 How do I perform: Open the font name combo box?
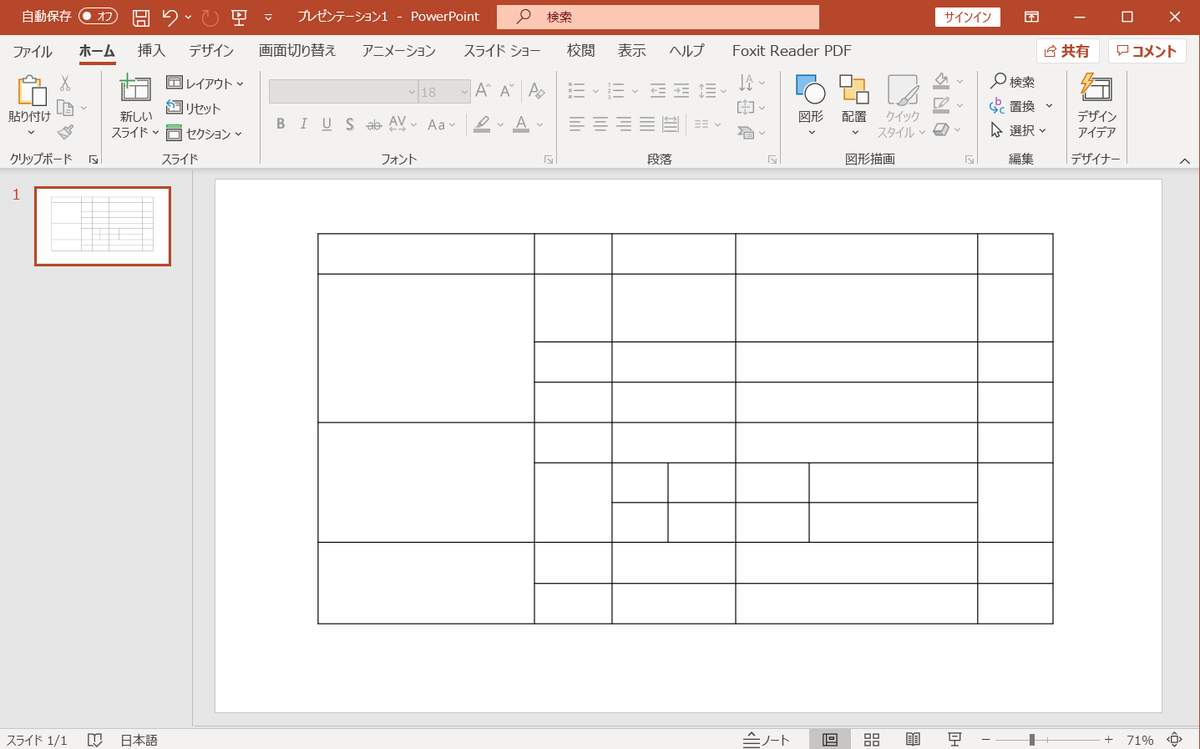pyautogui.click(x=343, y=91)
